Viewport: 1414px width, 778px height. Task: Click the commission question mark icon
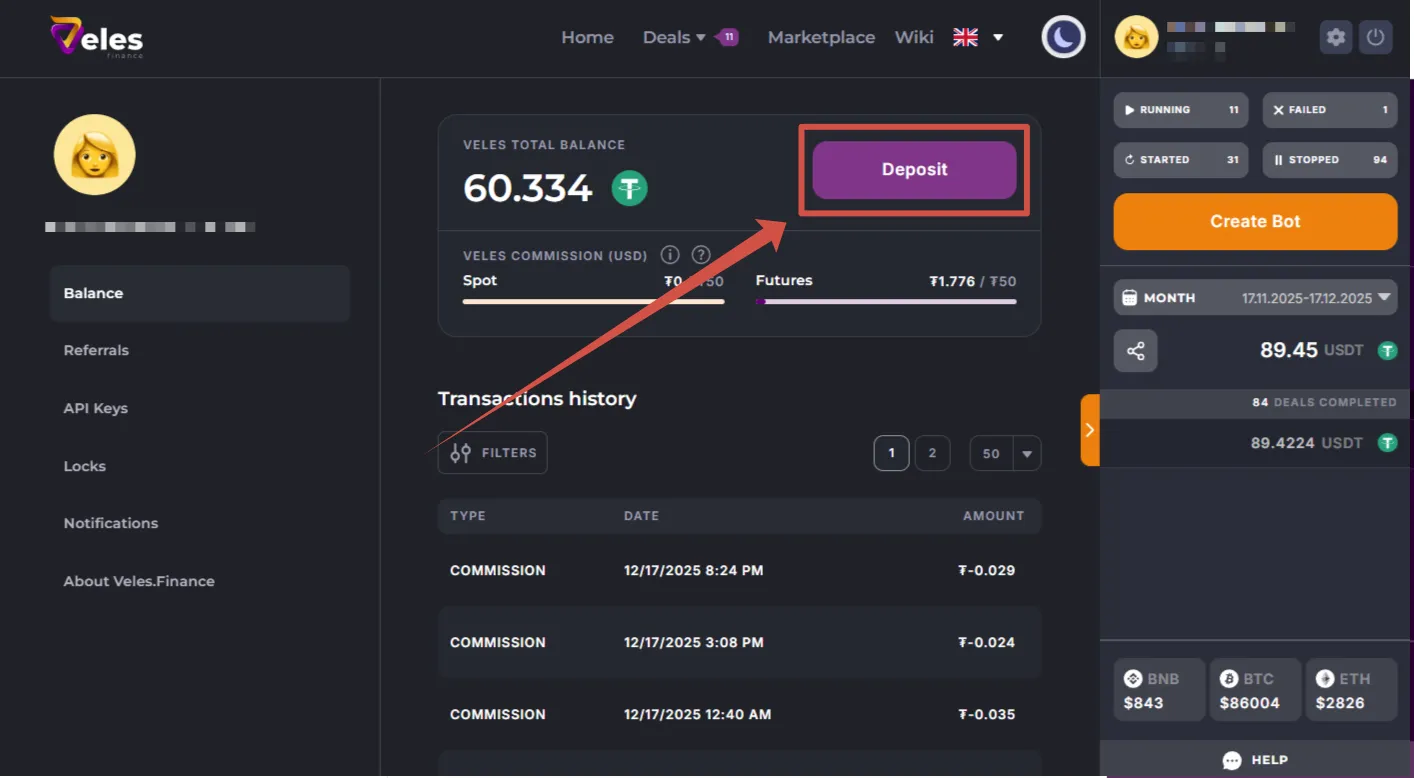[701, 255]
